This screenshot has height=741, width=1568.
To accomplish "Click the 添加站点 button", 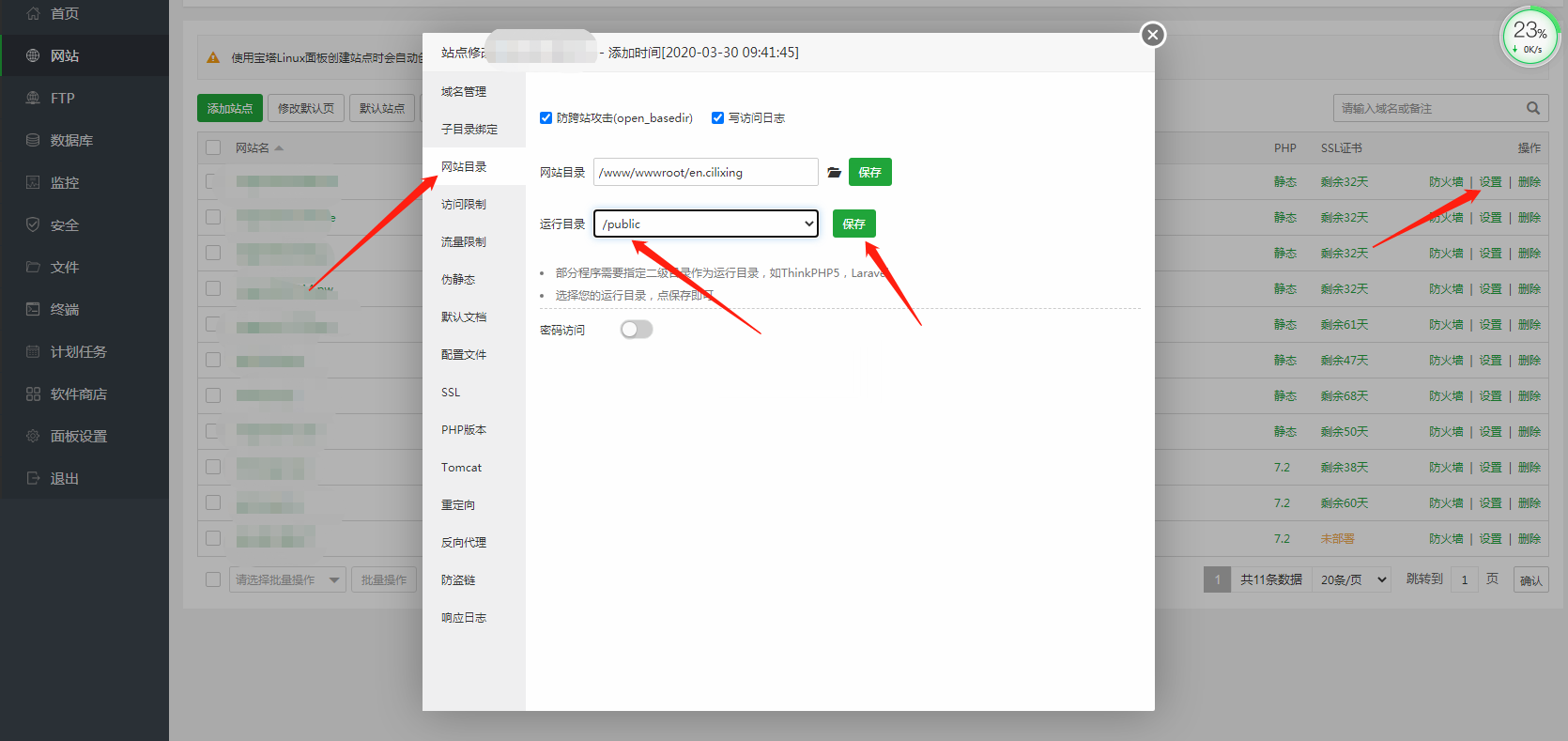I will point(230,108).
